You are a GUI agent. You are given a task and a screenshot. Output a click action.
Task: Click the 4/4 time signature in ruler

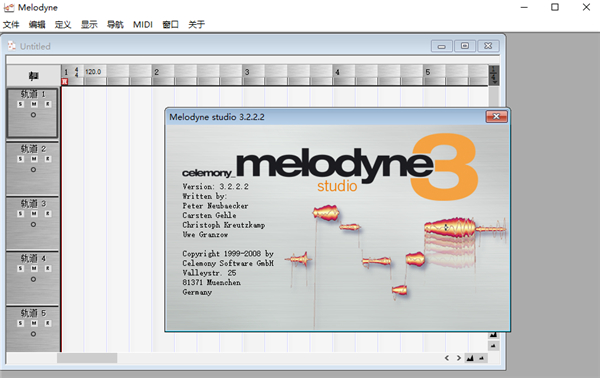(x=77, y=72)
